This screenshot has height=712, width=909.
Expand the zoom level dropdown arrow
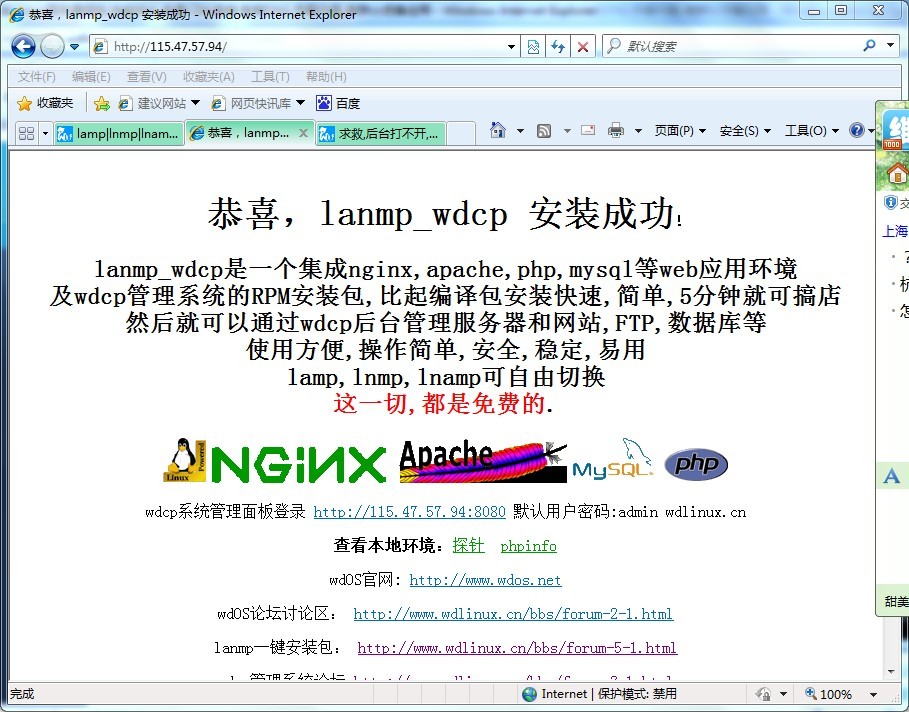pos(872,694)
